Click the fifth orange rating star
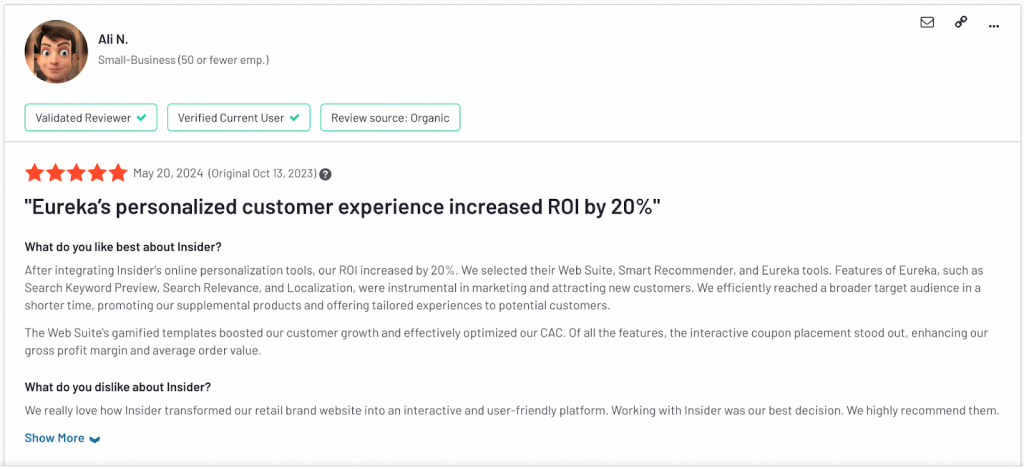The width and height of the screenshot is (1024, 469). [118, 173]
